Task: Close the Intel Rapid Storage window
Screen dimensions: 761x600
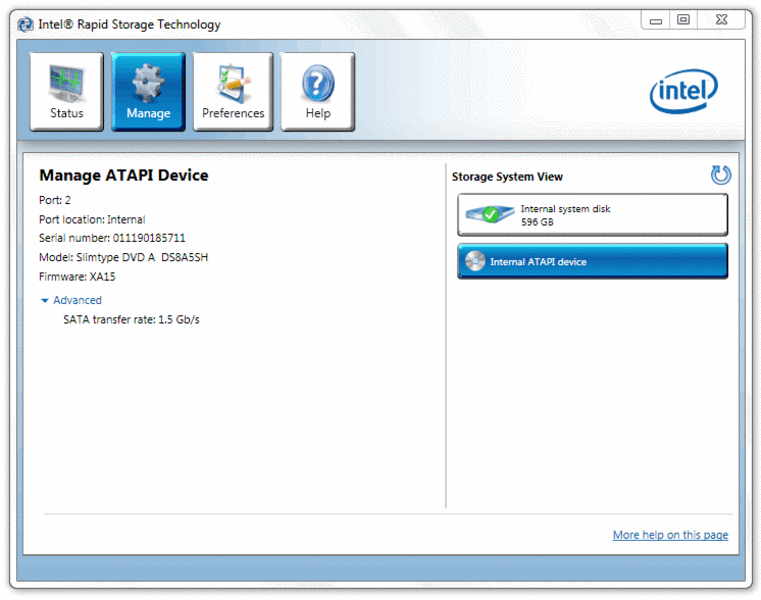Action: pos(721,20)
